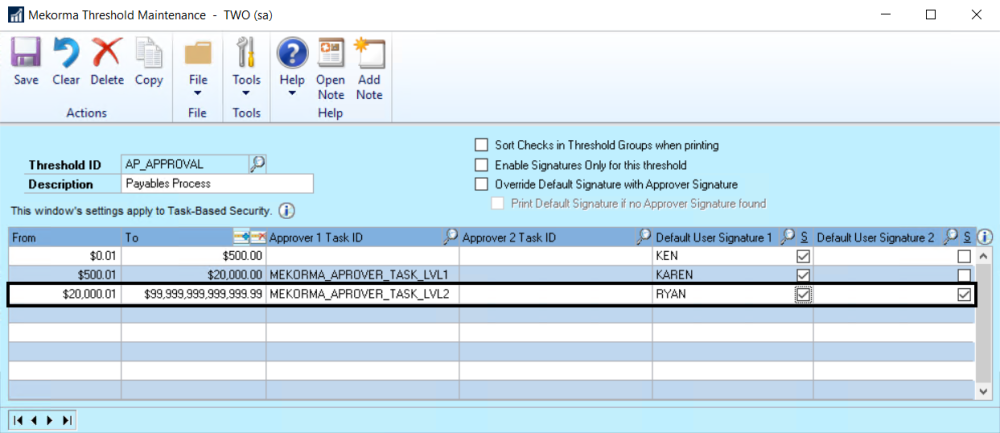Click the Save floppy disk icon
This screenshot has height=433, width=1000.
click(x=26, y=52)
